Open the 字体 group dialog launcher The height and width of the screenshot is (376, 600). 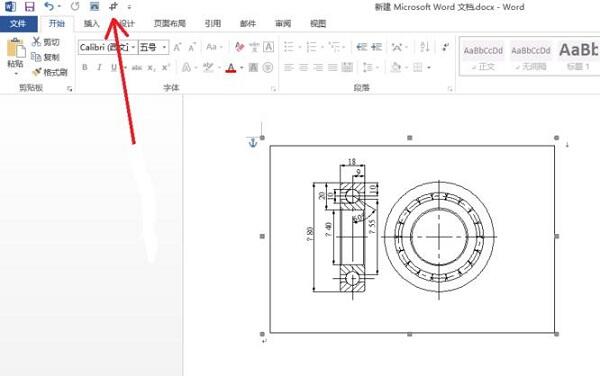point(273,89)
